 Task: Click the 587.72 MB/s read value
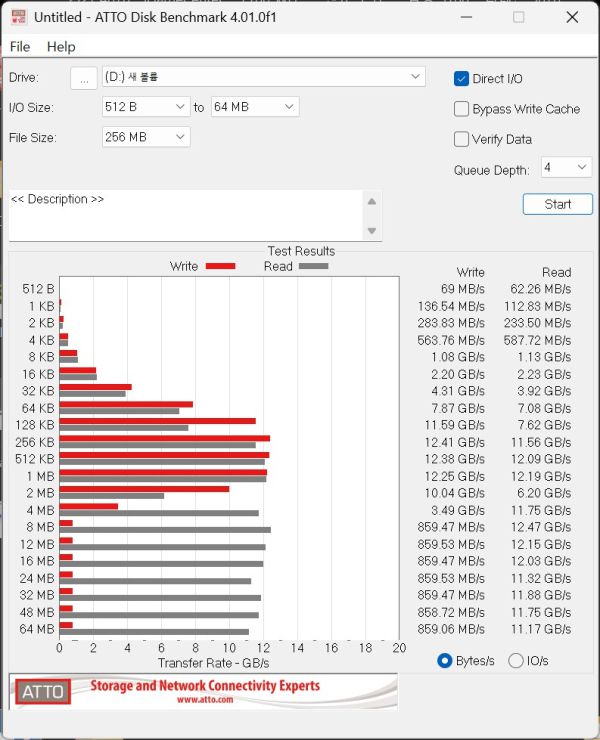click(x=537, y=340)
